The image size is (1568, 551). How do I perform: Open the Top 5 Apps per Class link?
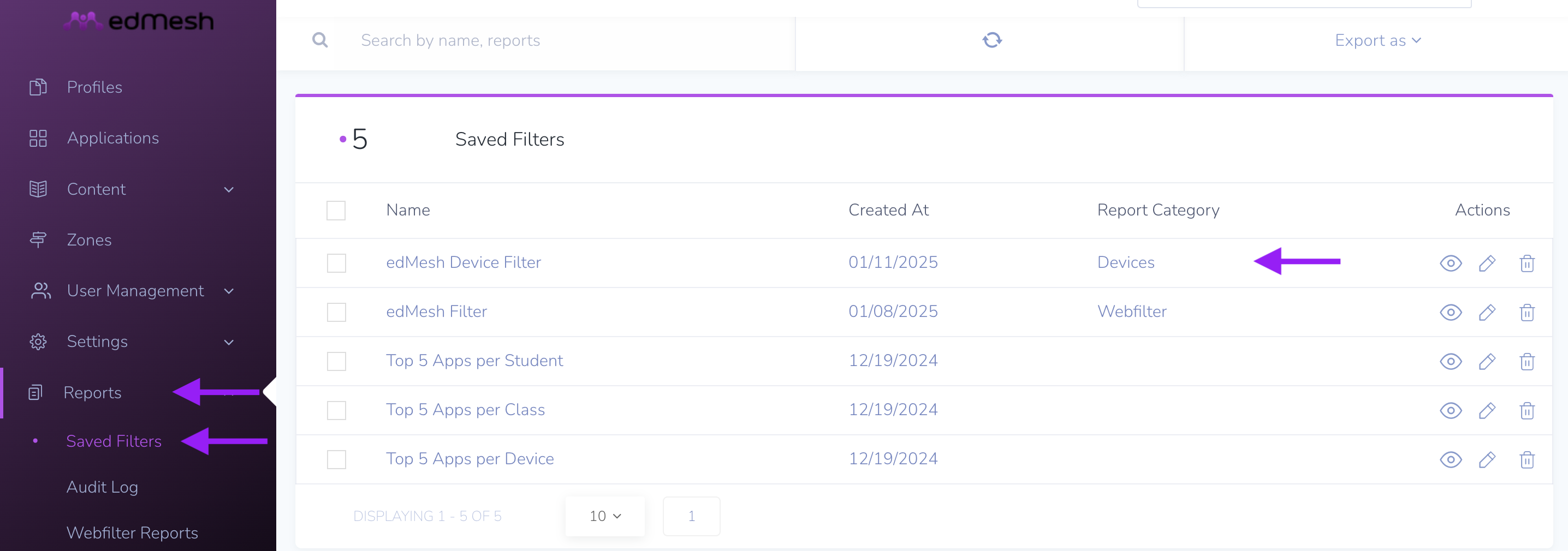coord(465,410)
